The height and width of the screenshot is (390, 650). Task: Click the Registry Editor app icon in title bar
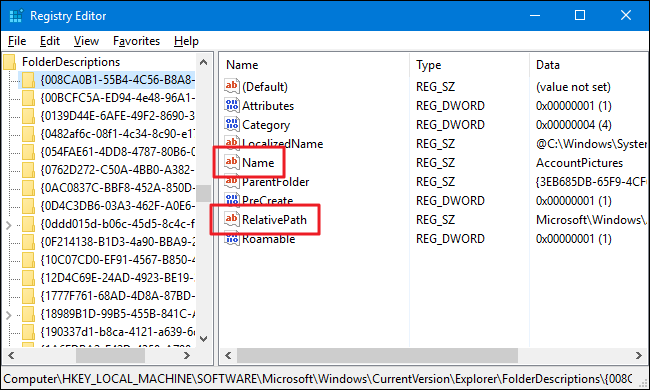click(x=16, y=16)
